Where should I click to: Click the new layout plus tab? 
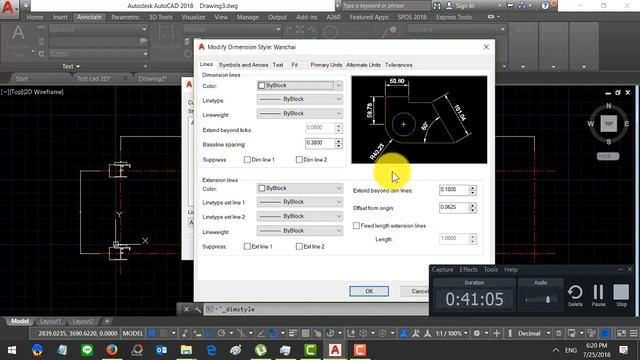pyautogui.click(x=107, y=321)
